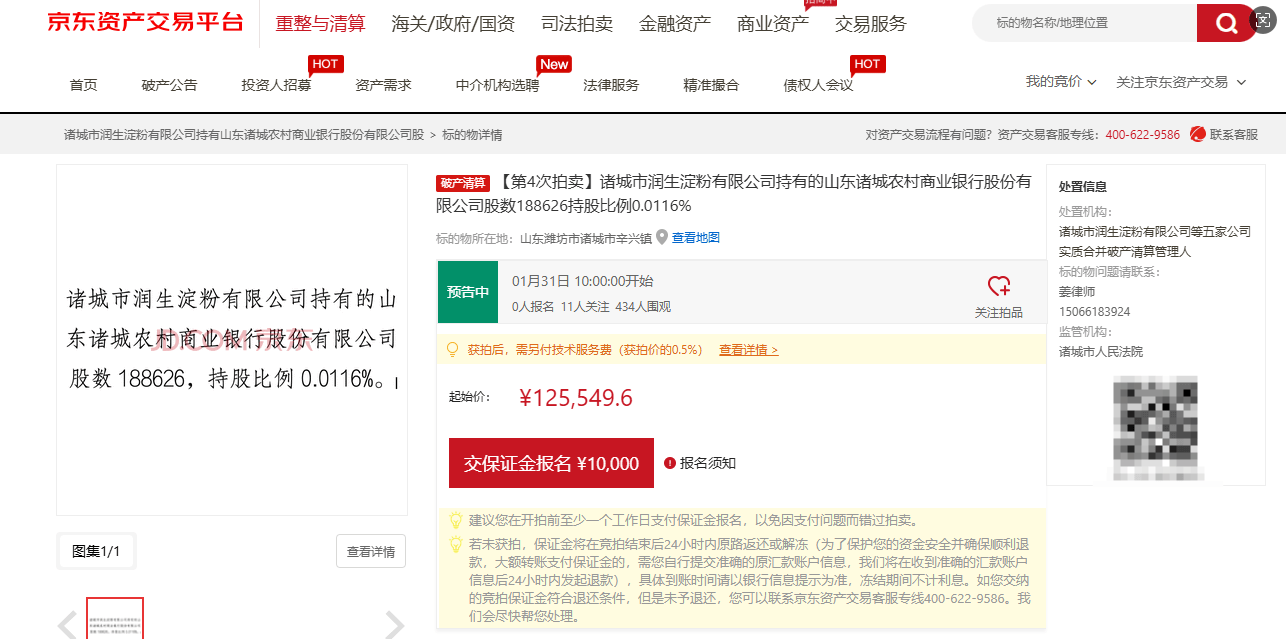1286x639 pixels.
Task: Click the search magnifier icon
Action: (1226, 23)
